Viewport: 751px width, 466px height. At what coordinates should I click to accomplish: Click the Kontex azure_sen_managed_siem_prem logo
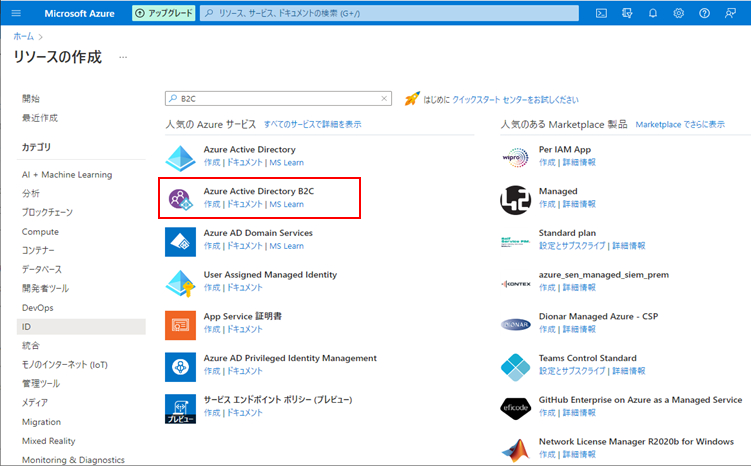coord(515,284)
